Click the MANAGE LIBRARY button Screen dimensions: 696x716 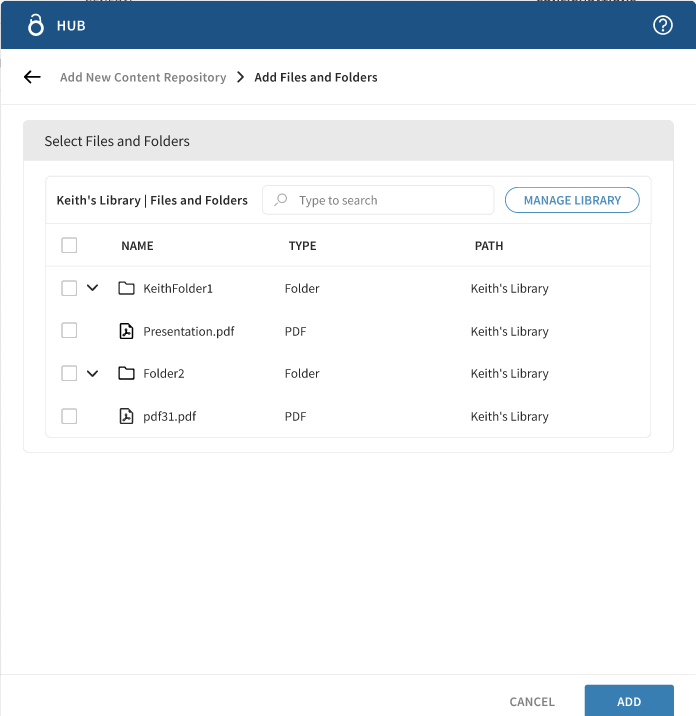coord(572,200)
